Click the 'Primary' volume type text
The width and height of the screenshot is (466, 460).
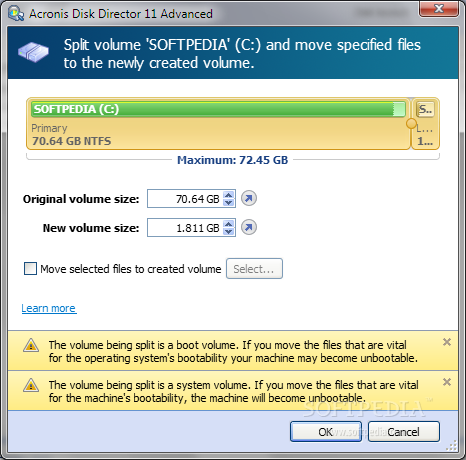[49, 128]
